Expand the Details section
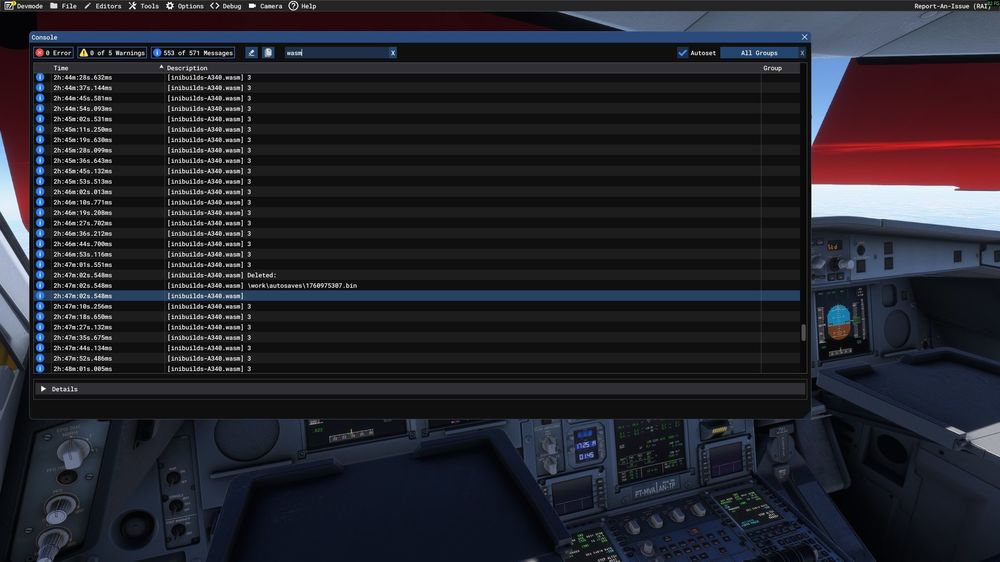 coord(44,389)
